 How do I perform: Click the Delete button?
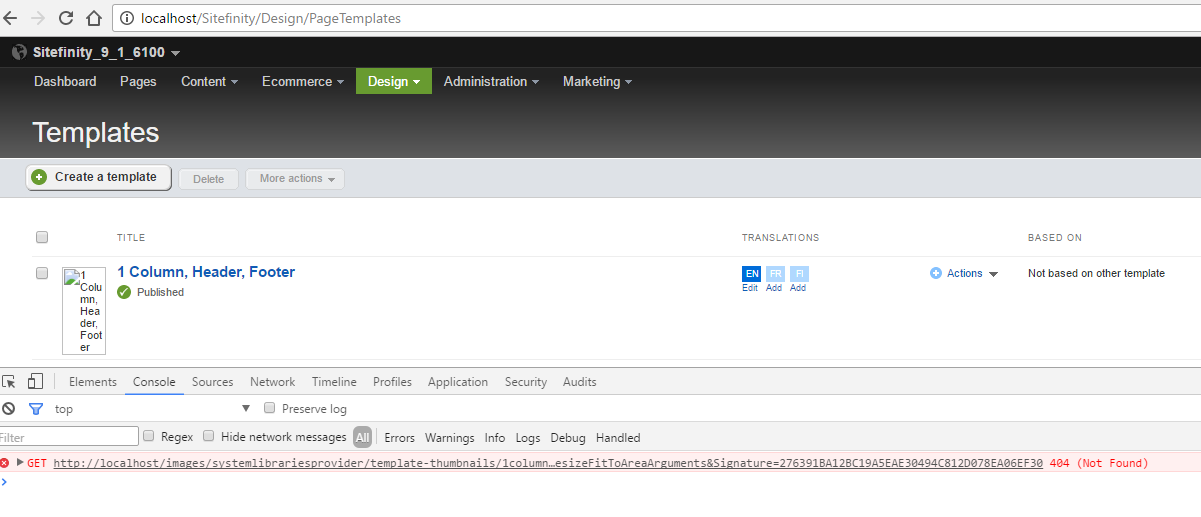(x=208, y=178)
